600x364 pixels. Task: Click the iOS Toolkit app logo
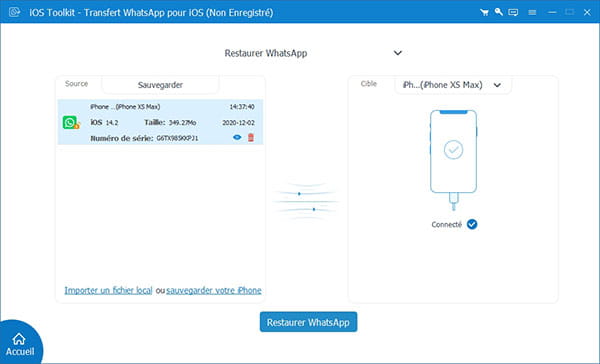tap(15, 12)
